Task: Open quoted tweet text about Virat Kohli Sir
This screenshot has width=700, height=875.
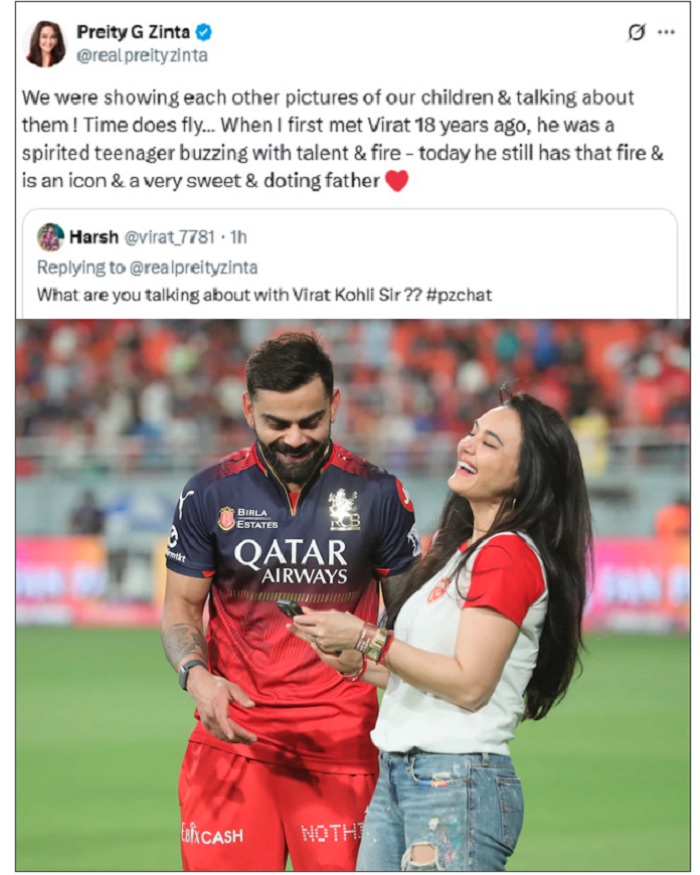Action: (x=264, y=295)
